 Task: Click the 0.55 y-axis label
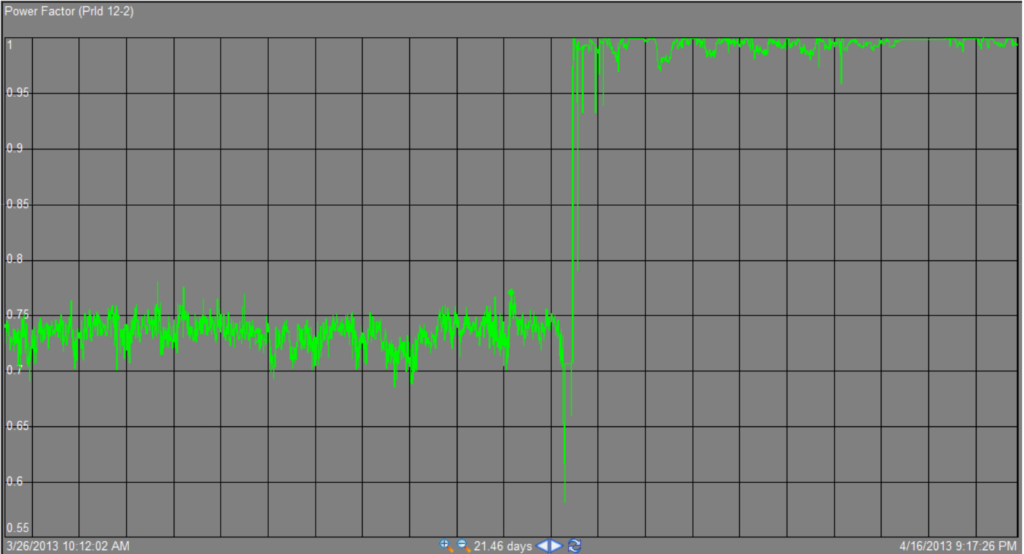(17, 527)
